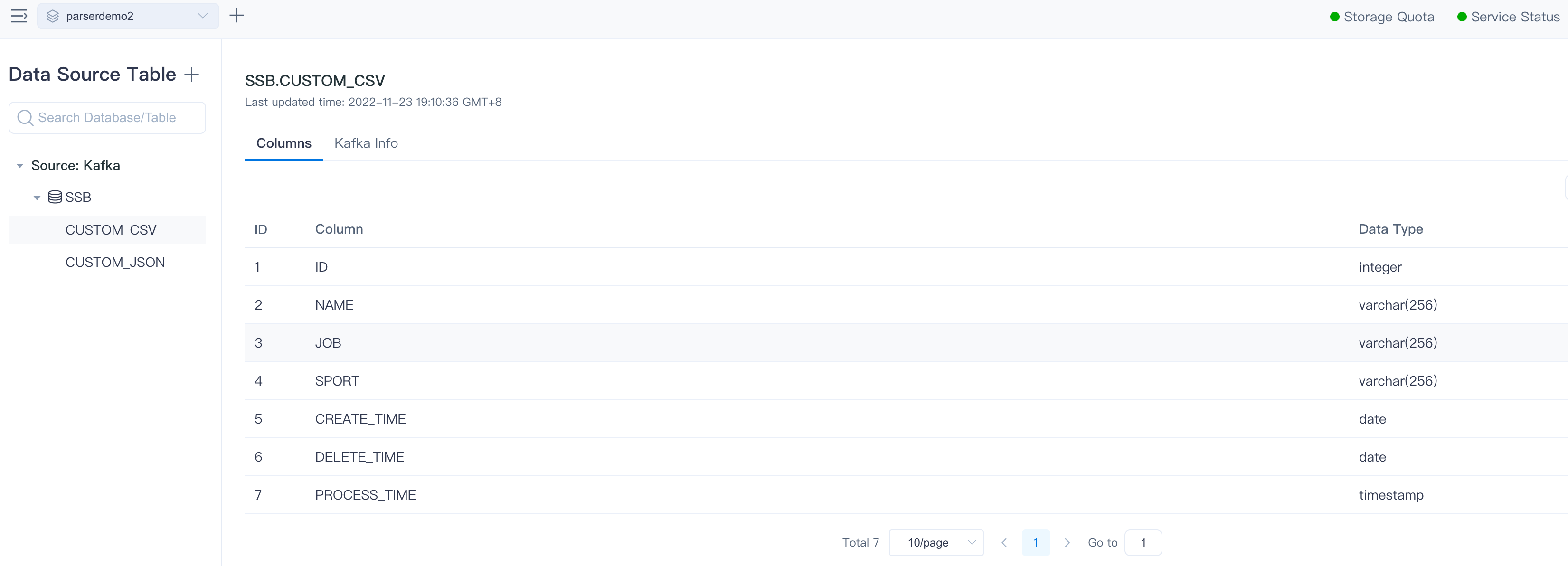Click the layers icon in project selector

click(x=53, y=17)
